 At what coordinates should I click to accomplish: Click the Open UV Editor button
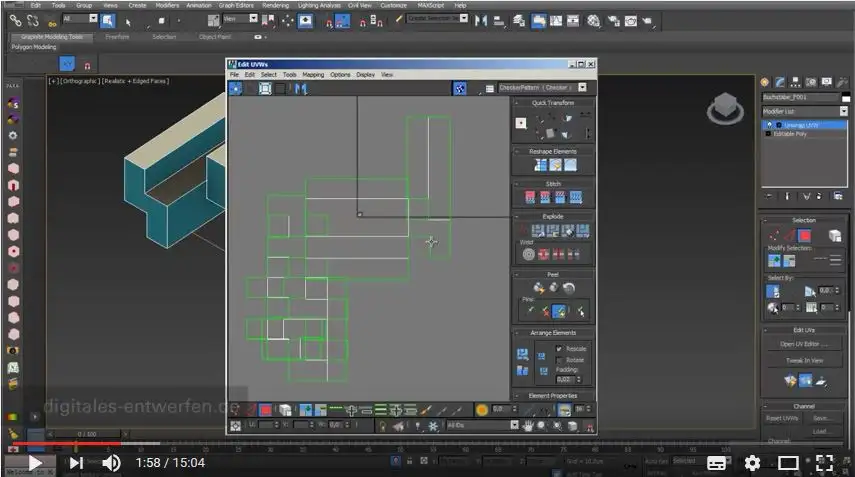[x=804, y=344]
